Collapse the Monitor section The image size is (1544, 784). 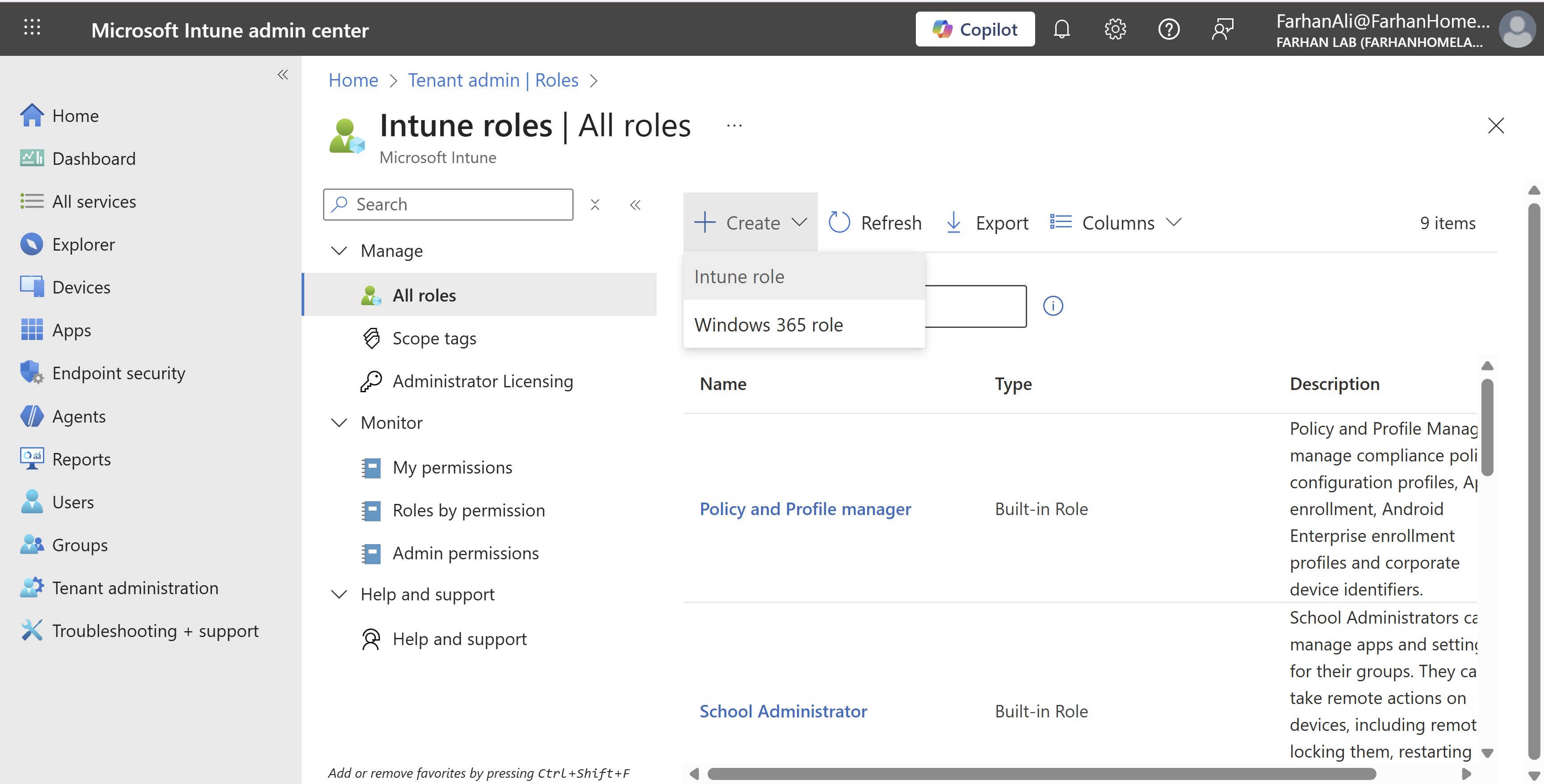point(339,423)
